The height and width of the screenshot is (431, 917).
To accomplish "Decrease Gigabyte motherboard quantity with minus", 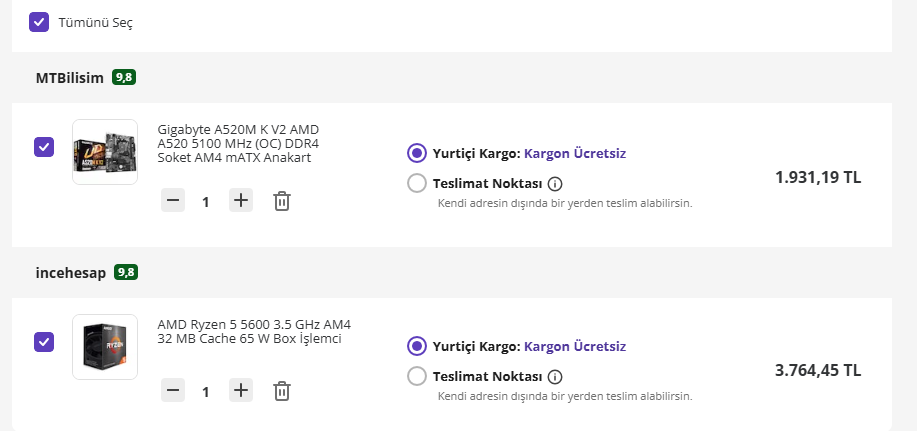I will pyautogui.click(x=173, y=201).
